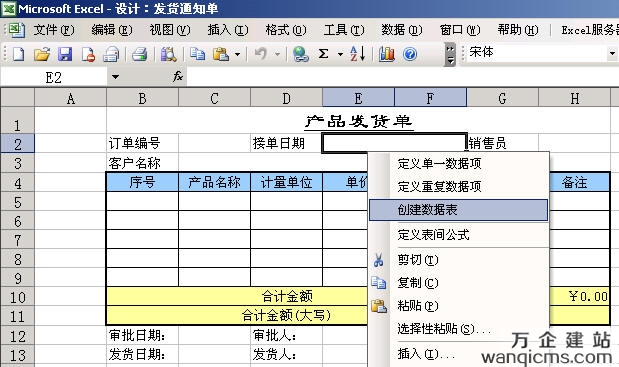Open a file with the Open folder icon
The width and height of the screenshot is (619, 367).
[41, 54]
